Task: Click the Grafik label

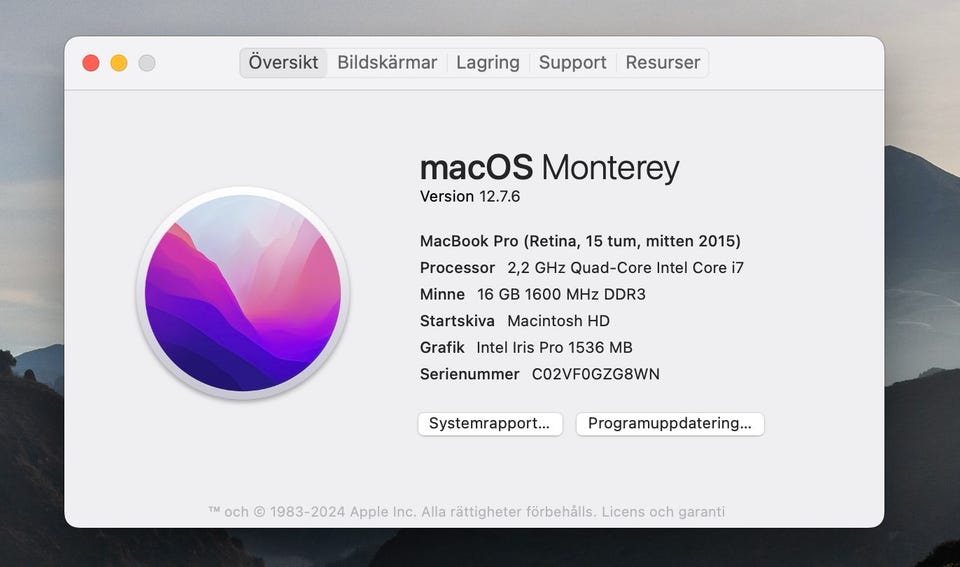Action: pyautogui.click(x=442, y=348)
